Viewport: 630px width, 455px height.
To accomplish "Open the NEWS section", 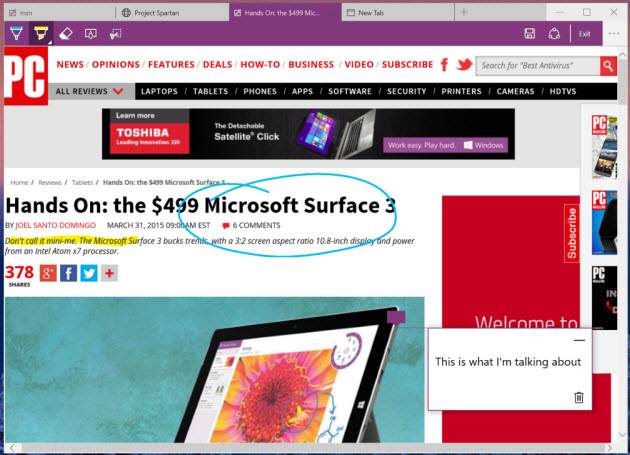I will click(x=70, y=64).
